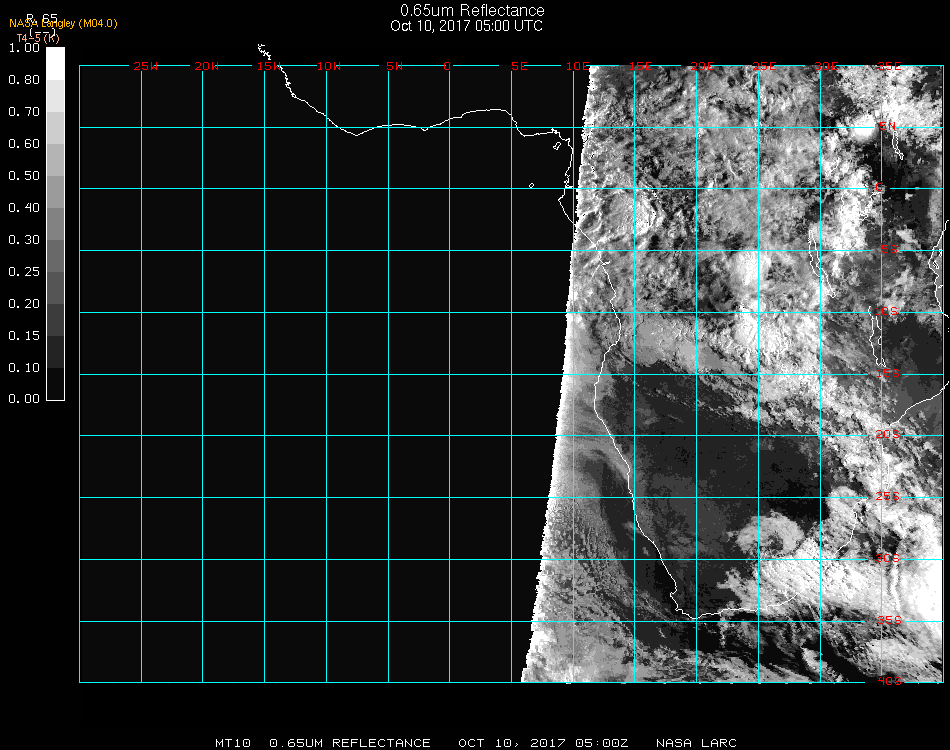
Task: Click the 10S latitude label
Action: click(x=888, y=312)
